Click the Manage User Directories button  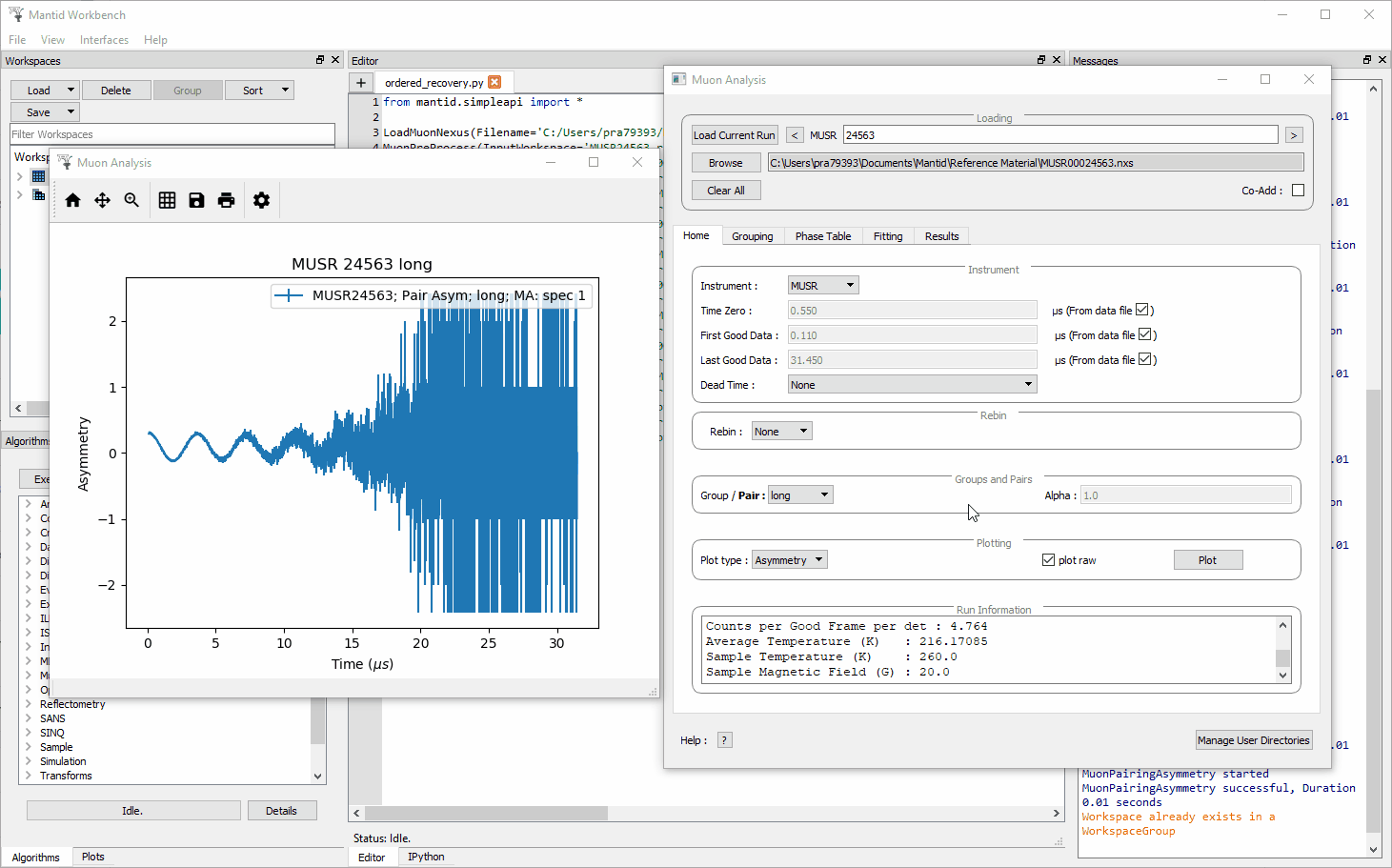click(1253, 740)
